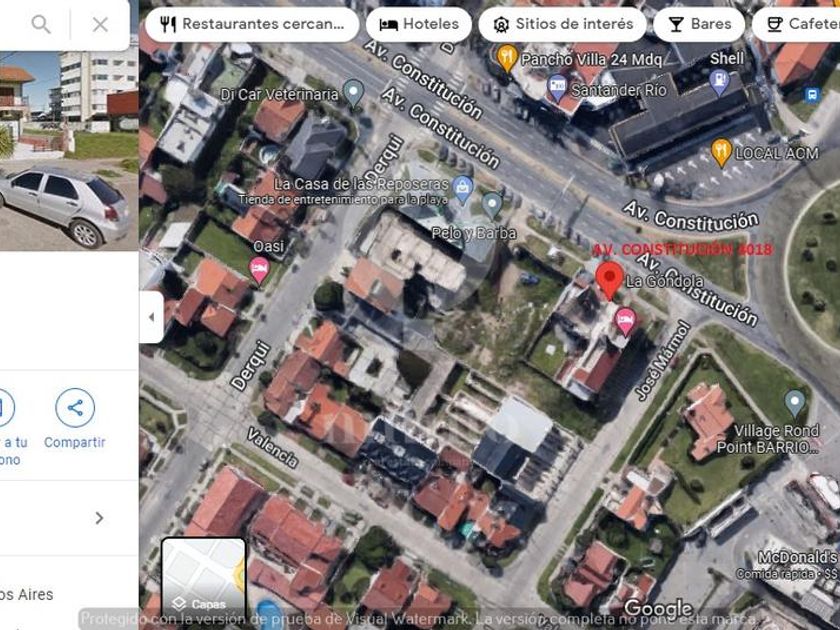This screenshot has width=840, height=630.
Task: Open the Oasi hotel marker
Action: tap(259, 269)
